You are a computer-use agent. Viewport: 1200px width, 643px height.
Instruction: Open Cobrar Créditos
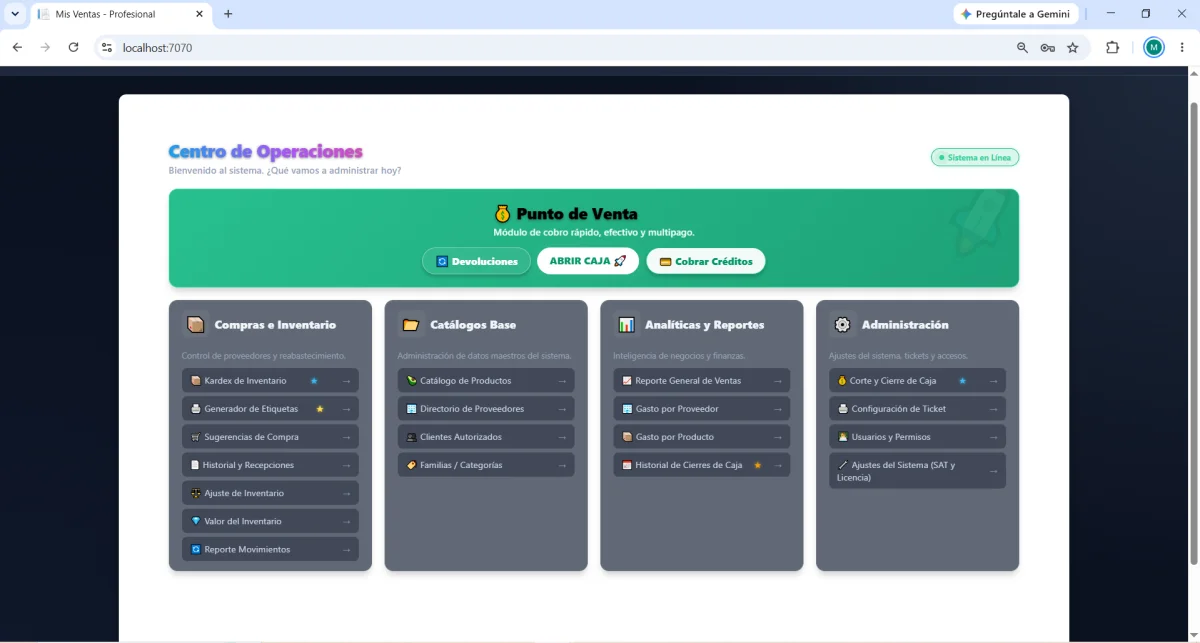[706, 261]
